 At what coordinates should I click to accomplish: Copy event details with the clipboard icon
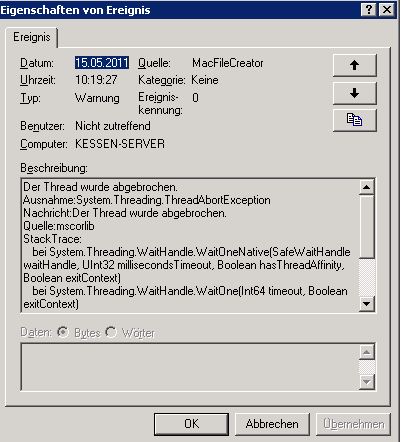tap(355, 120)
